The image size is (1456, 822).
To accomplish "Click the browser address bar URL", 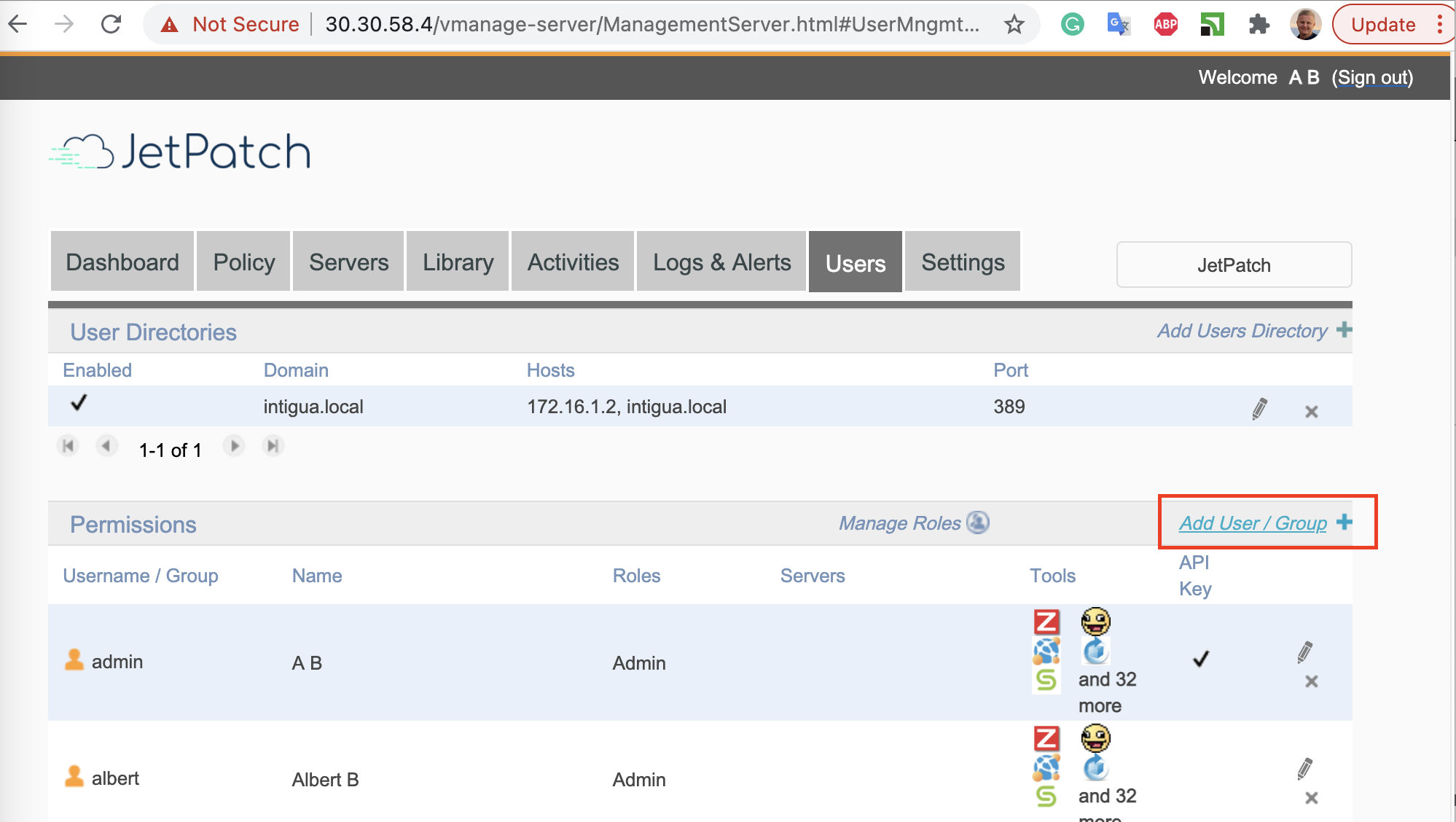I will [651, 25].
